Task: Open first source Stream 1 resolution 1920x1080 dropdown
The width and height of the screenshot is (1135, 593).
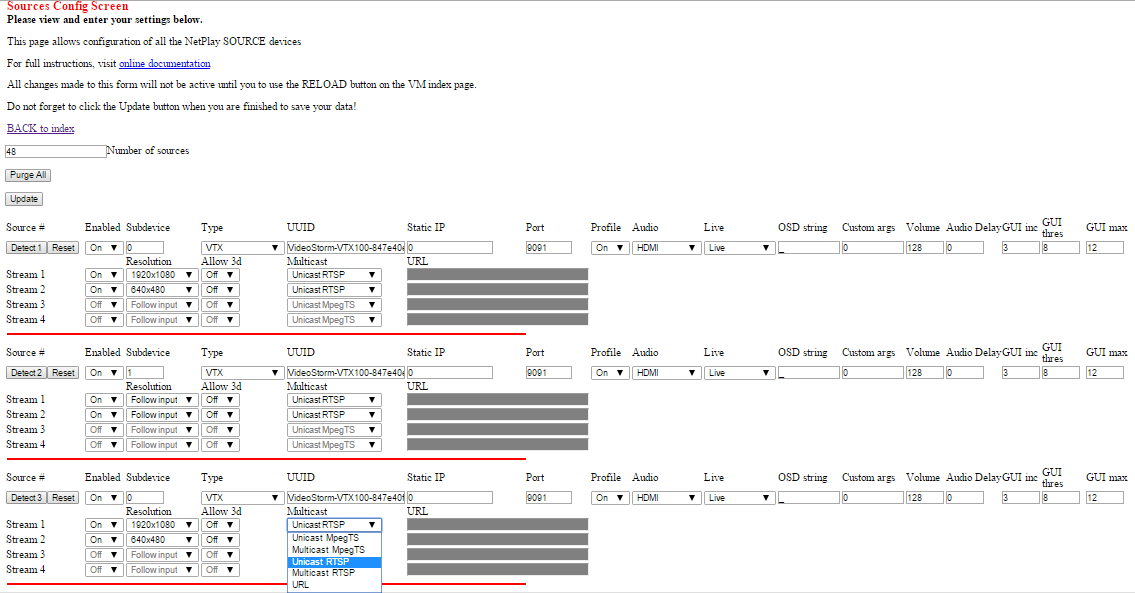Action: 162,275
